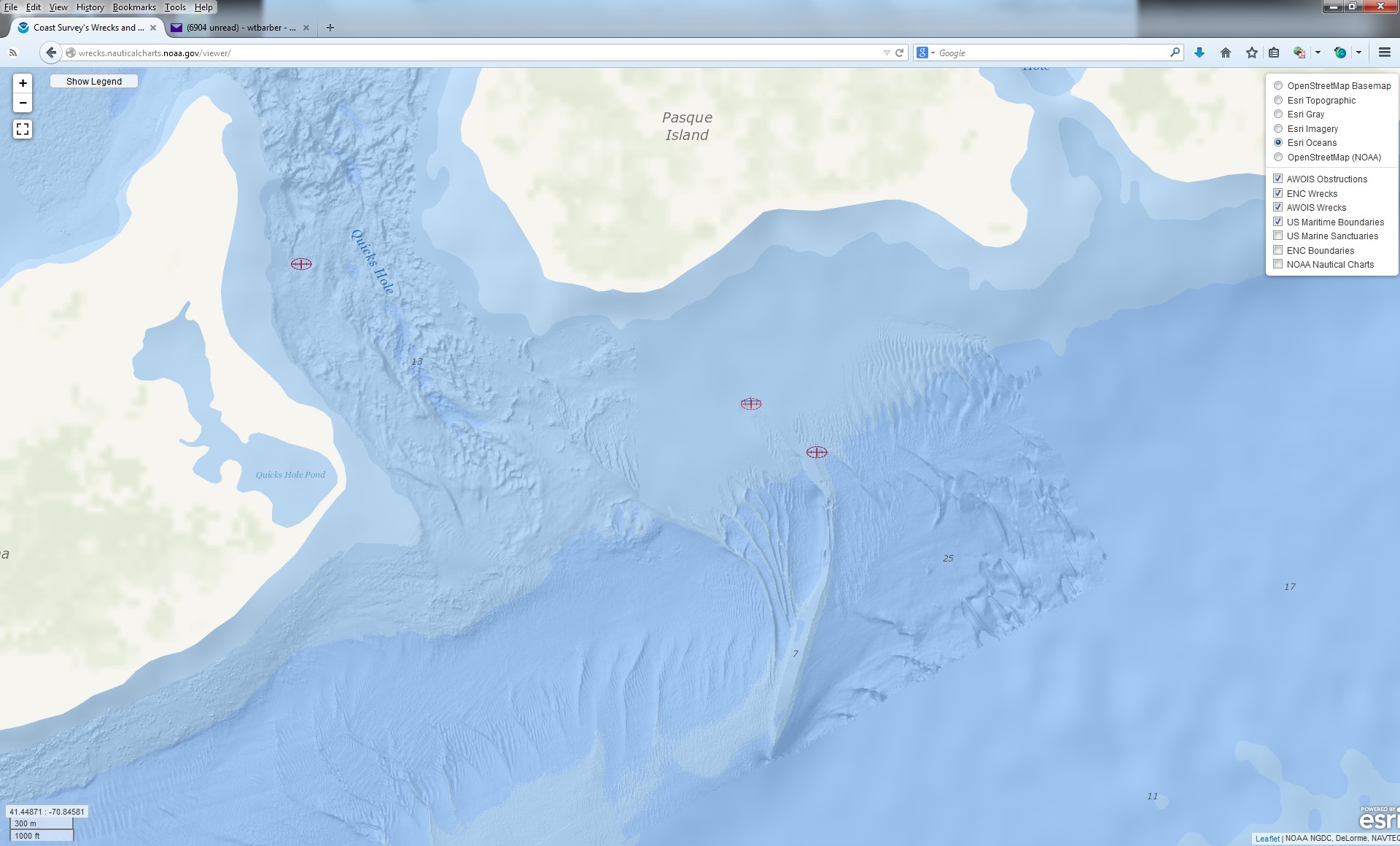The height and width of the screenshot is (846, 1400).
Task: Select OpenStreetMap (NOAA) basemap
Action: tap(1278, 158)
